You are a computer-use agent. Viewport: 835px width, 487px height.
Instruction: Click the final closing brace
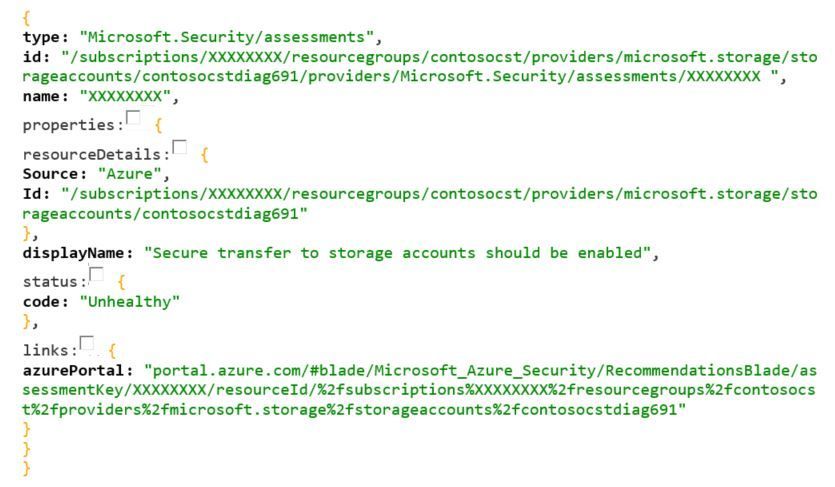pyautogui.click(x=26, y=468)
